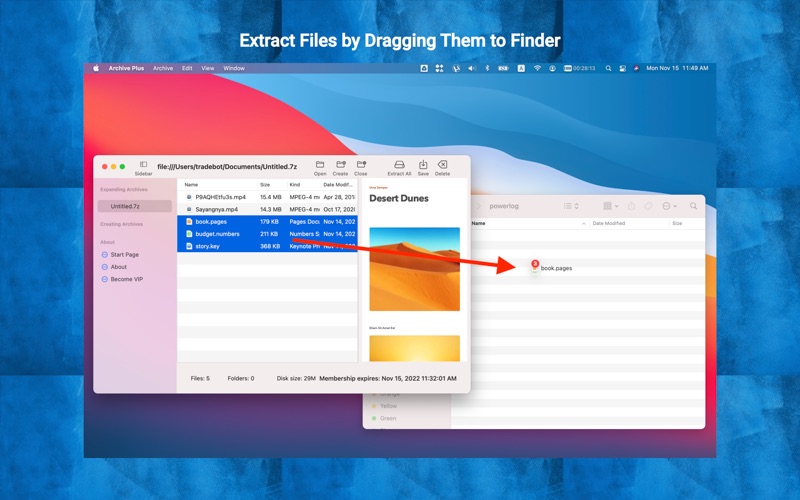Image resolution: width=800 pixels, height=500 pixels.
Task: Click the Spotlight search icon in menu bar
Action: [608, 68]
